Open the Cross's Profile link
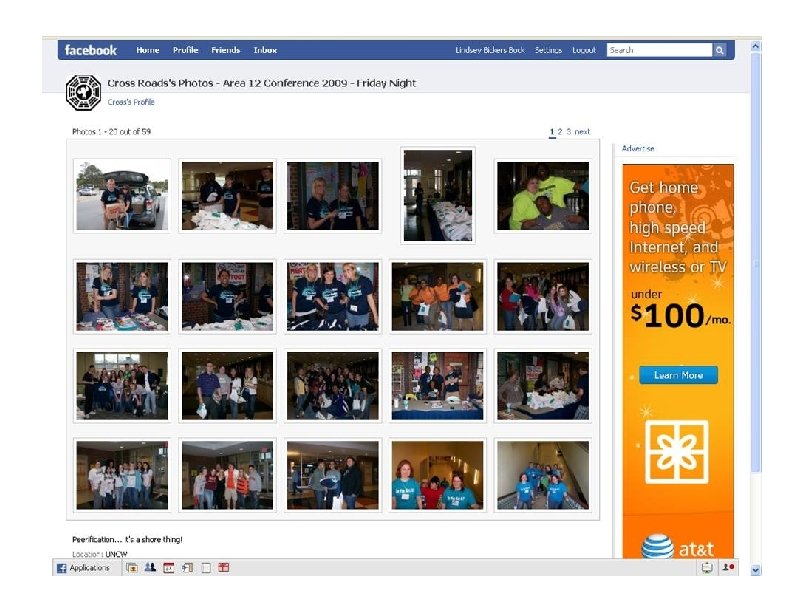Screen dimensions: 800x600 (131, 102)
